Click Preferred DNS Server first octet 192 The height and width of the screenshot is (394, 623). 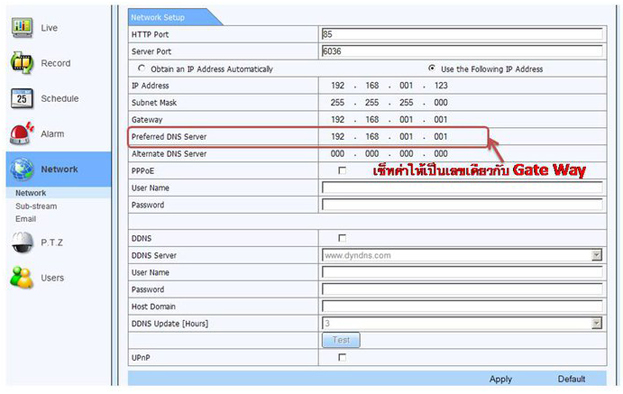tap(338, 137)
